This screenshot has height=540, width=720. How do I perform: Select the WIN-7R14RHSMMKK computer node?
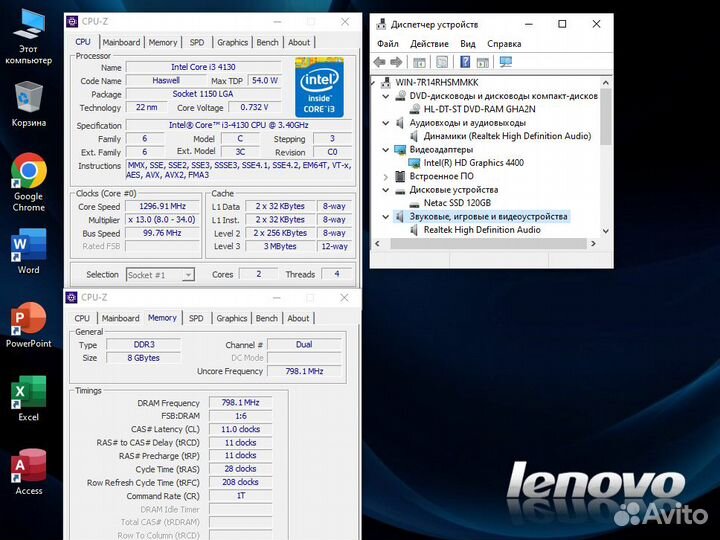437,83
